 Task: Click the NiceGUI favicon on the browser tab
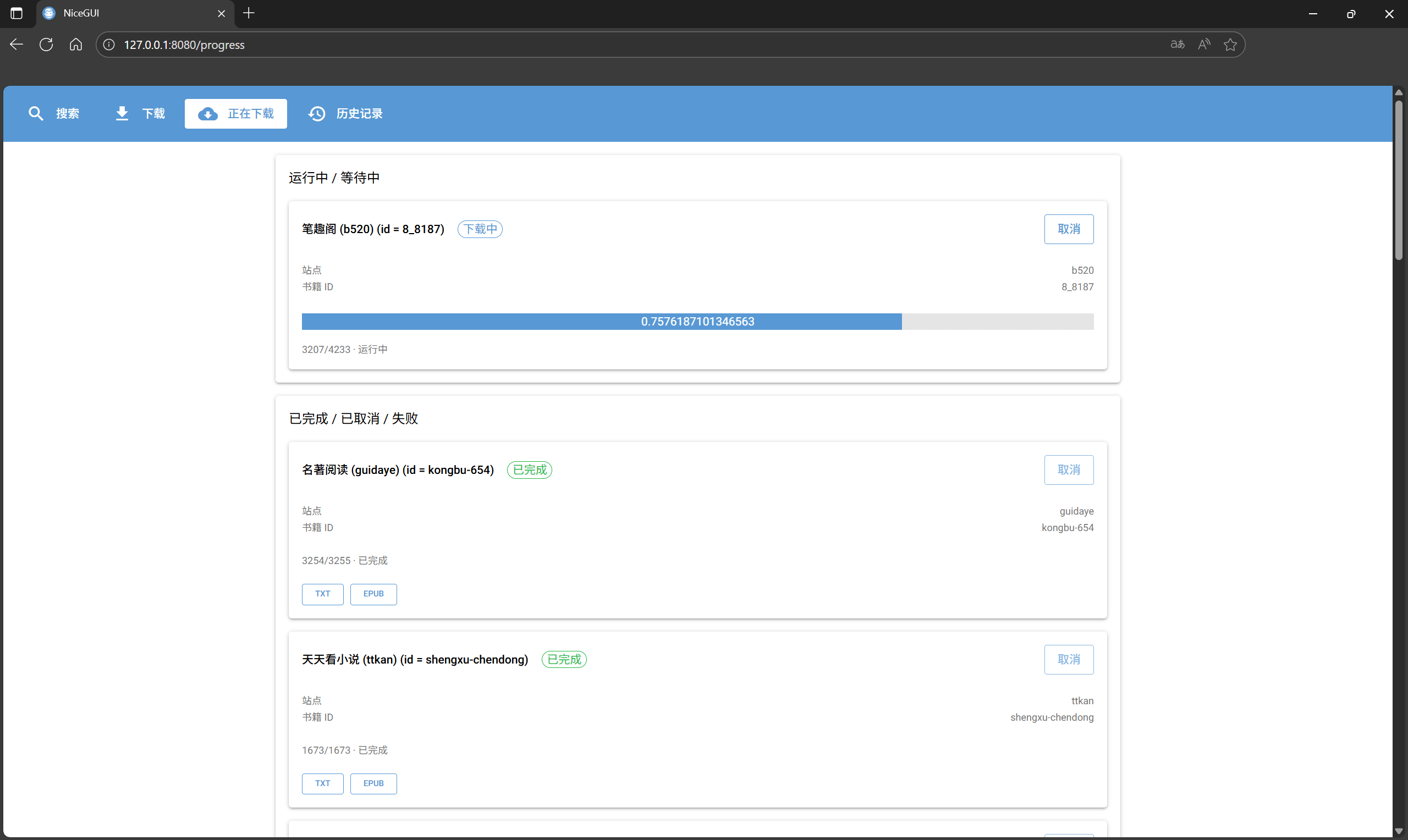pyautogui.click(x=49, y=13)
